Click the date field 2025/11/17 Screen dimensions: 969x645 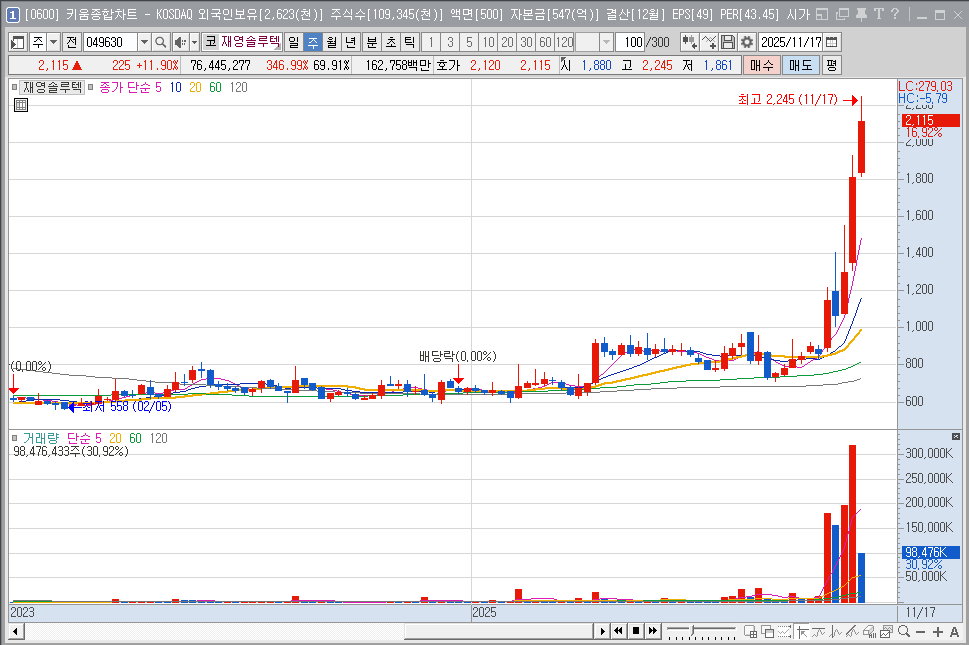(x=791, y=42)
